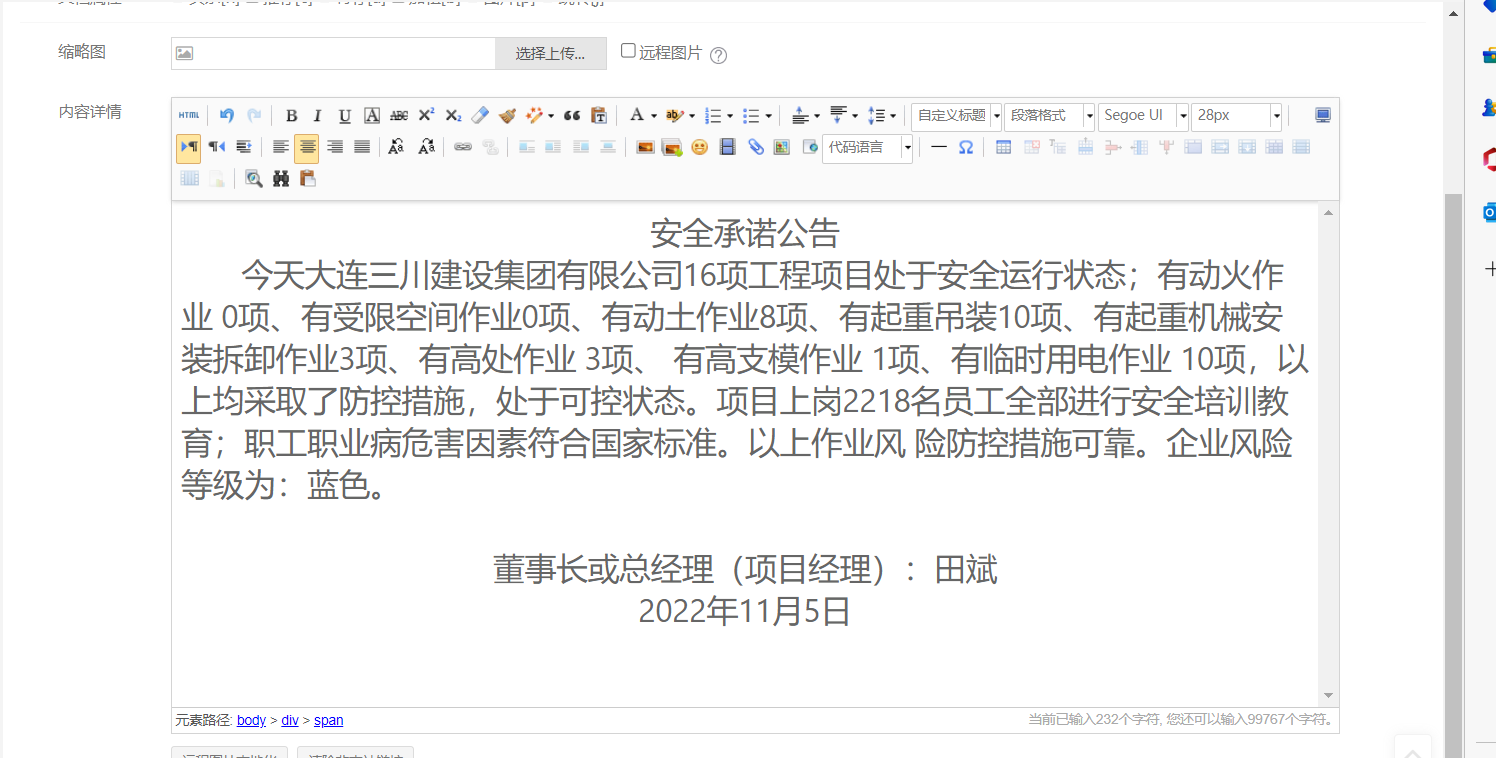The width and height of the screenshot is (1496, 758).
Task: Toggle justified alignment
Action: pos(362,147)
